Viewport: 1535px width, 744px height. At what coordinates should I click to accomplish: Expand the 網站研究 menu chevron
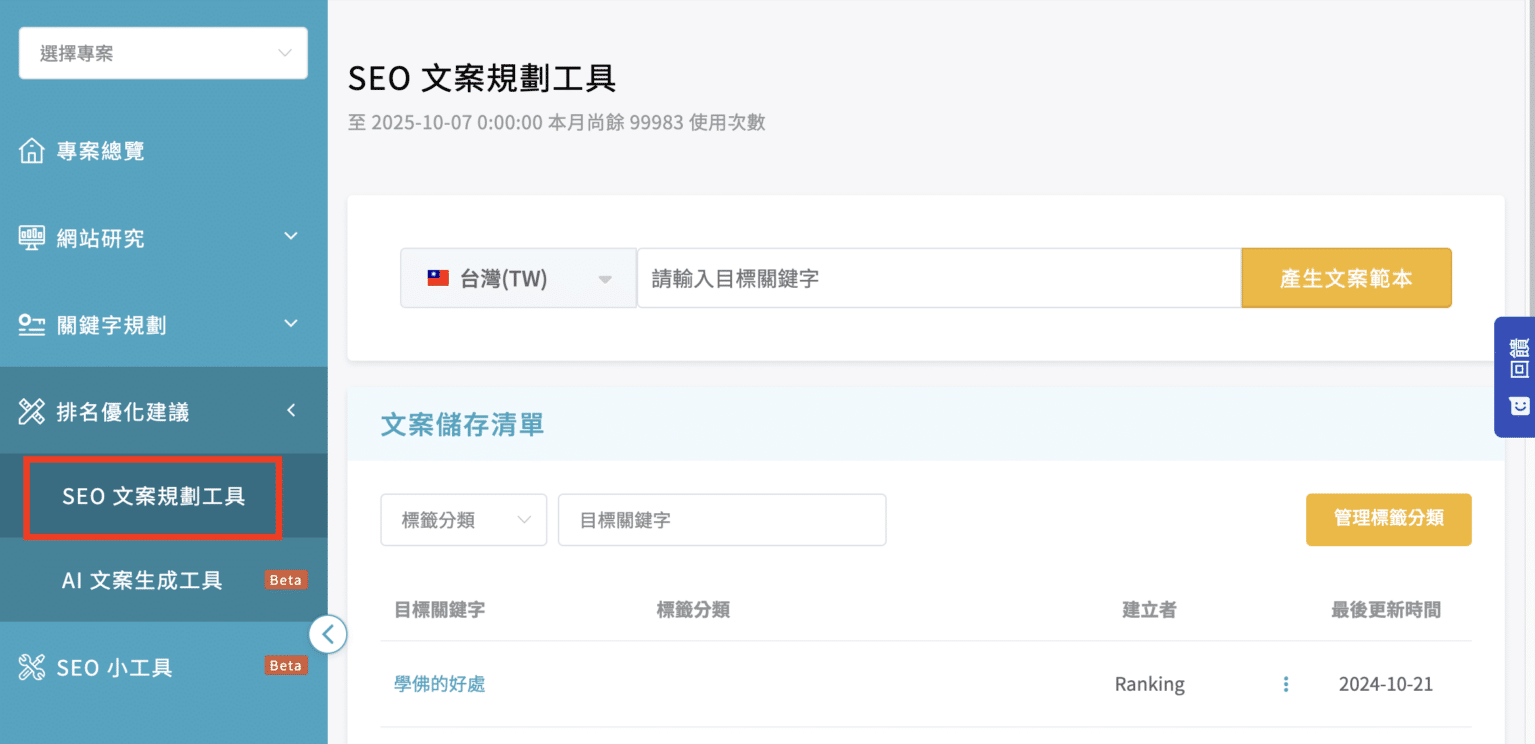tap(291, 237)
